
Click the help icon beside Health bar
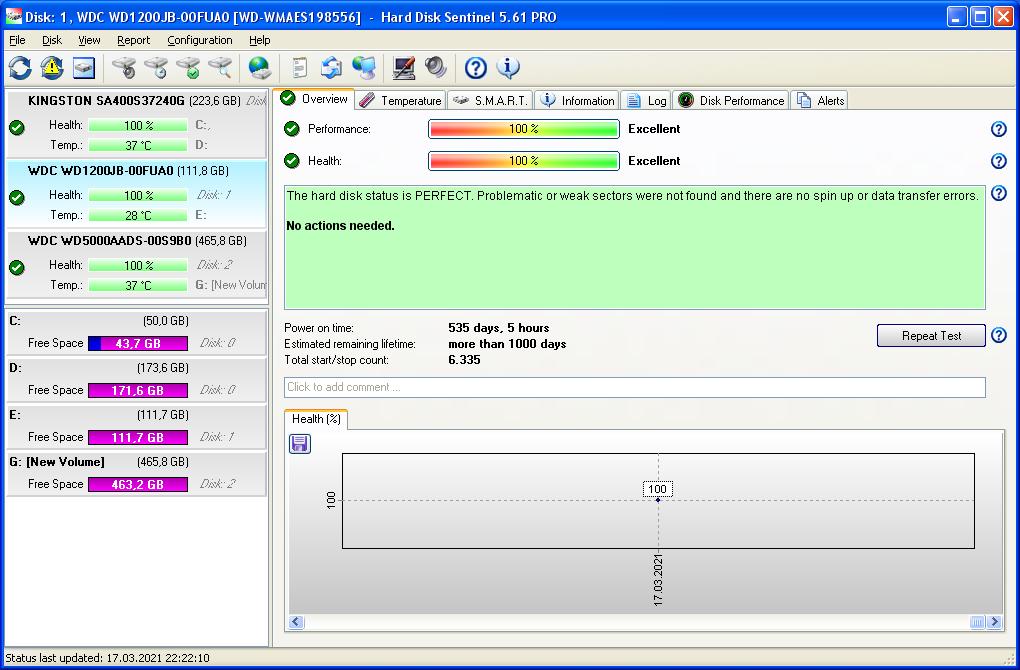(x=999, y=161)
